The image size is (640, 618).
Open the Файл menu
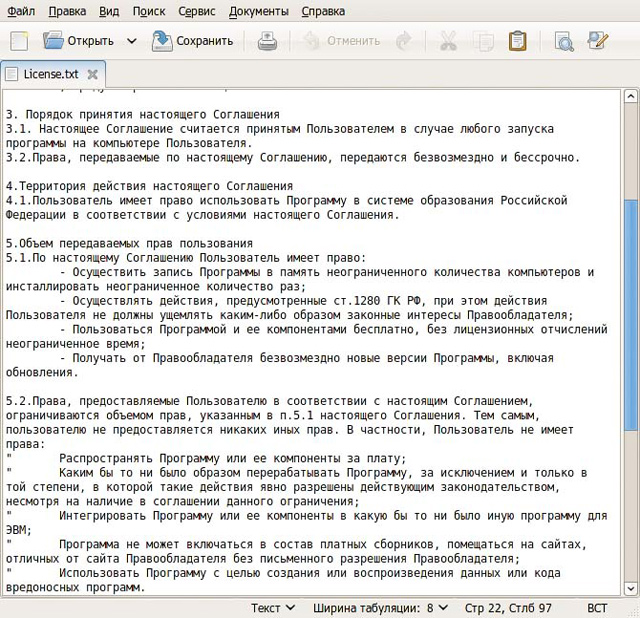click(21, 11)
